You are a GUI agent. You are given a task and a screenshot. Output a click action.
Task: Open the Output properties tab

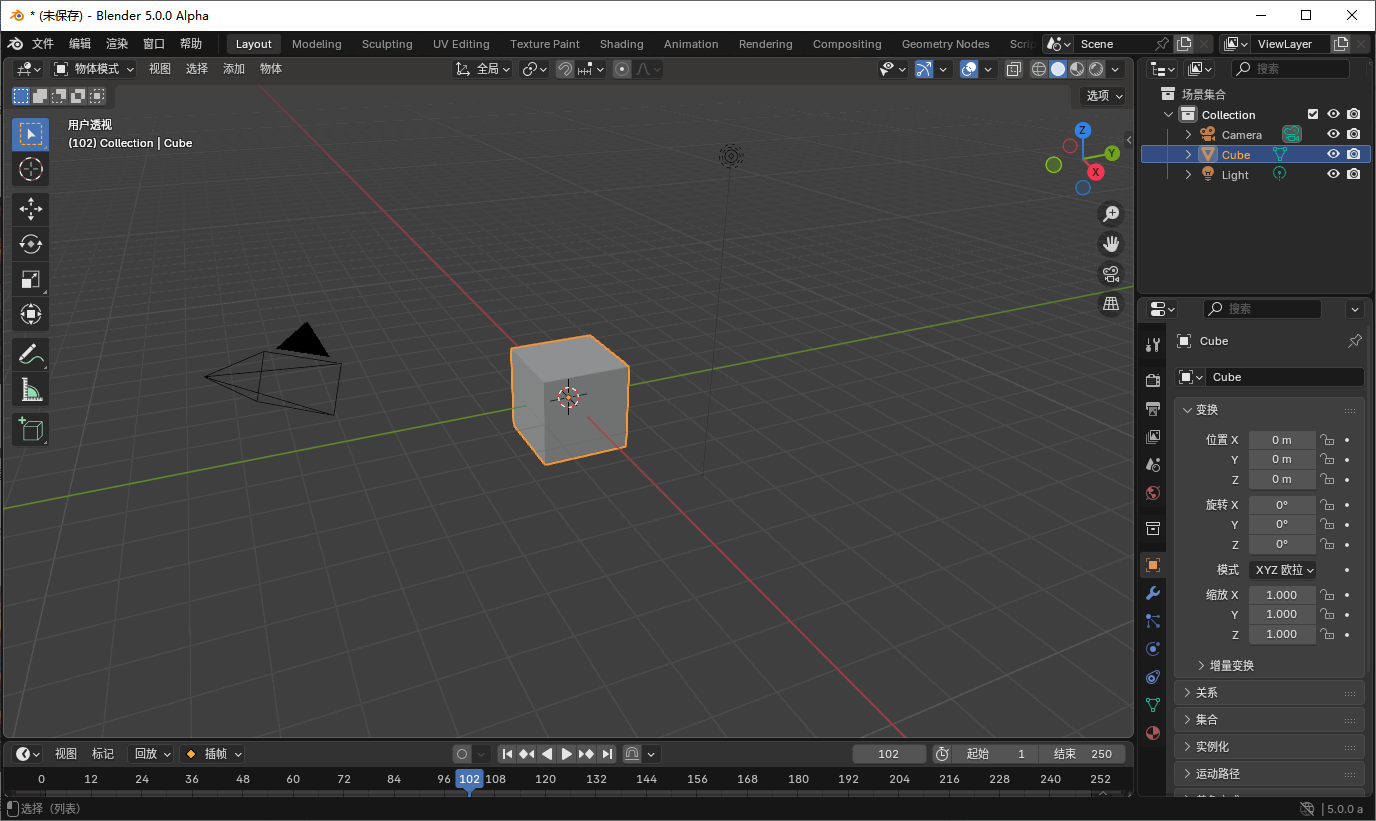click(x=1153, y=408)
